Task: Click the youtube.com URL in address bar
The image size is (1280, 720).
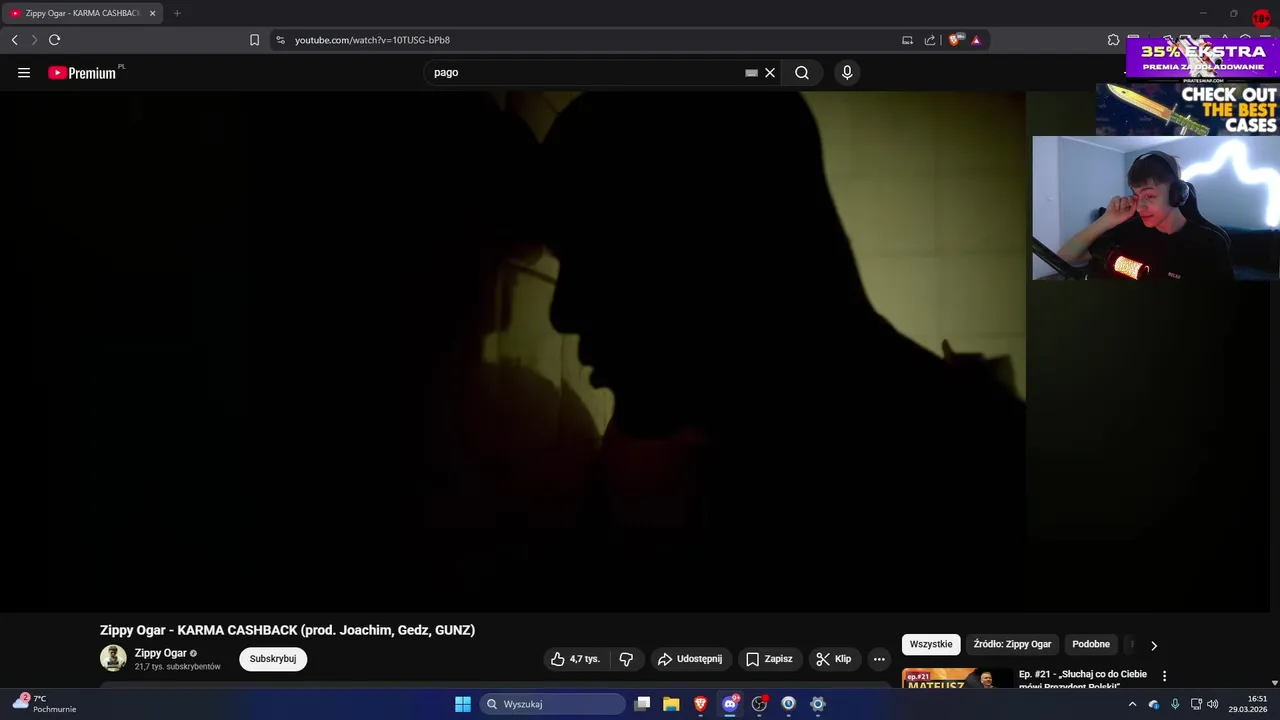Action: click(x=372, y=40)
